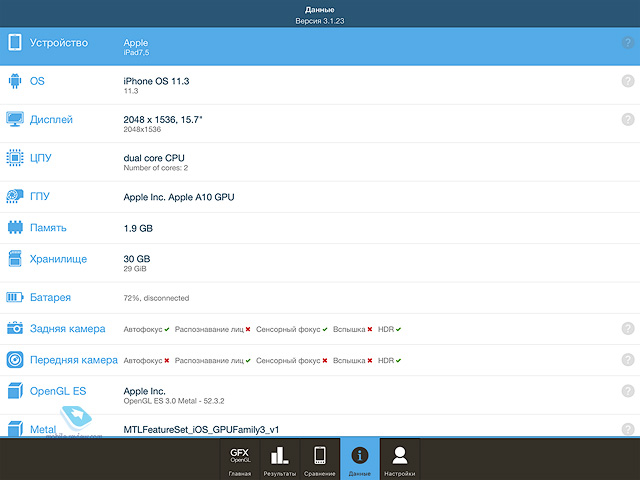Click 'Сенсорный фокус' in Передняя камера row

288,360
